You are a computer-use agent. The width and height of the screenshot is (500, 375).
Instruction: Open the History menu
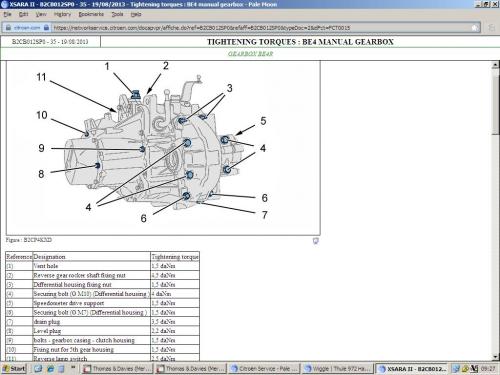62,14
